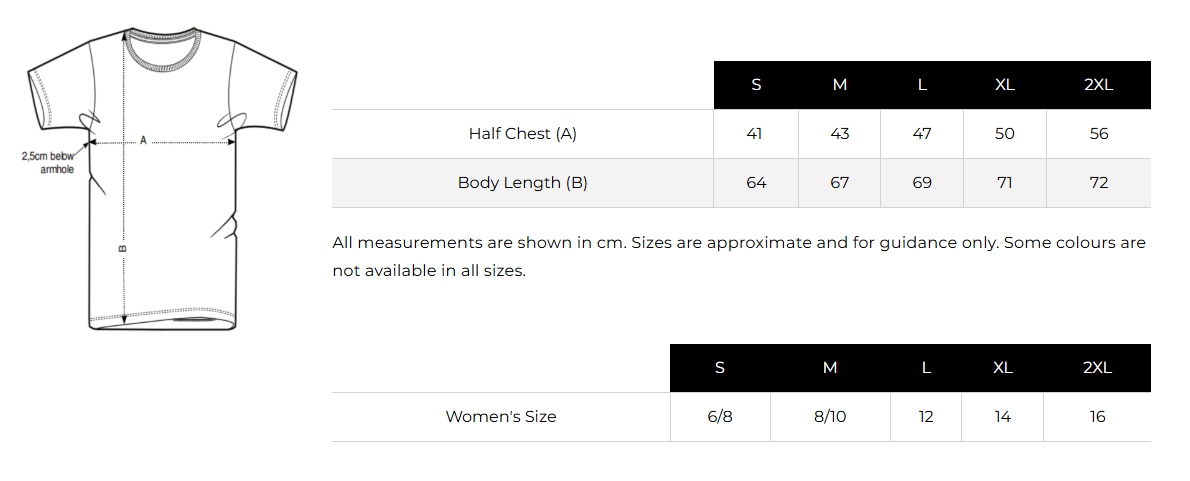
Task: Click the t-shirt measurement diagram
Action: pos(163,180)
